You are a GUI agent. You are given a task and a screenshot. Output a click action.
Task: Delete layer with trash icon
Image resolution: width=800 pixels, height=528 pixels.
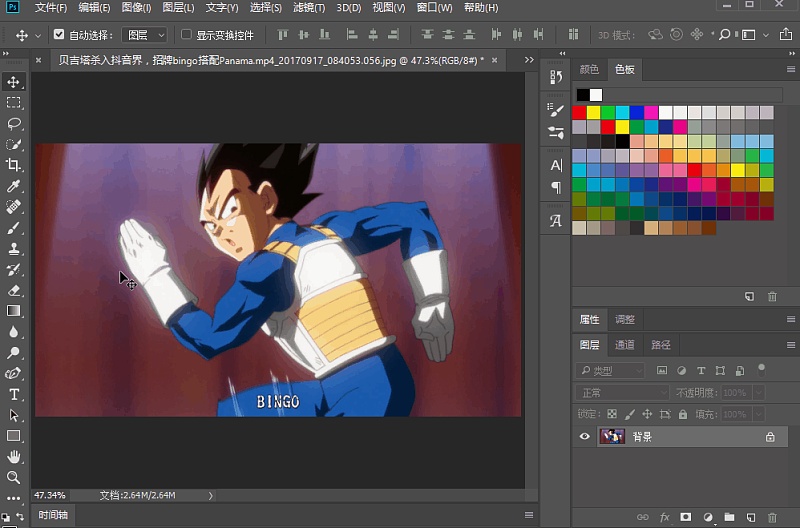(x=772, y=517)
